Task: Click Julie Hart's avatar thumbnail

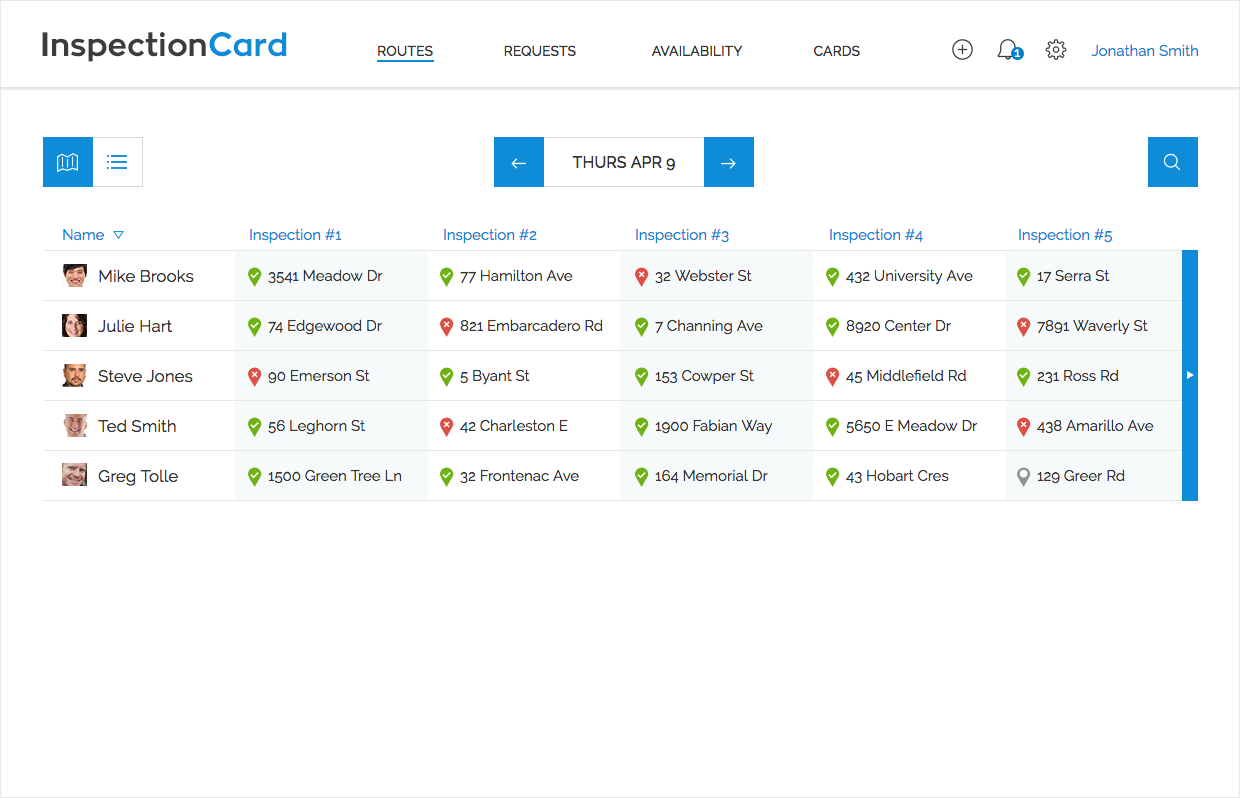Action: (x=75, y=326)
